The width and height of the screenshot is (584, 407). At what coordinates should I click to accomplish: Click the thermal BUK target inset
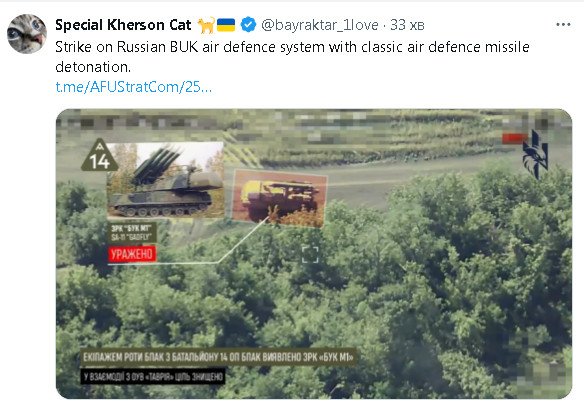point(279,198)
